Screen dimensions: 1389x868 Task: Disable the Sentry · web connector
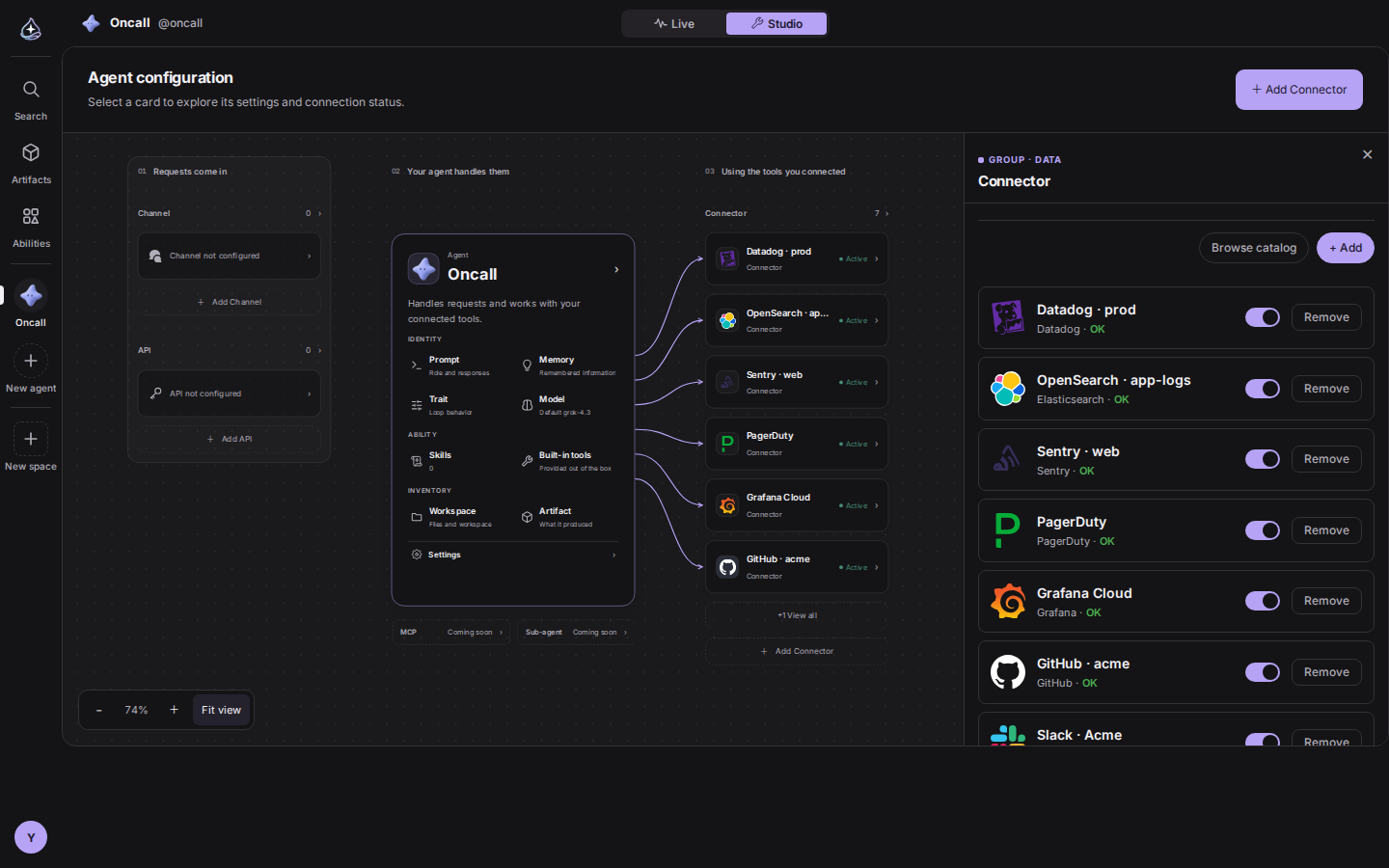1263,459
